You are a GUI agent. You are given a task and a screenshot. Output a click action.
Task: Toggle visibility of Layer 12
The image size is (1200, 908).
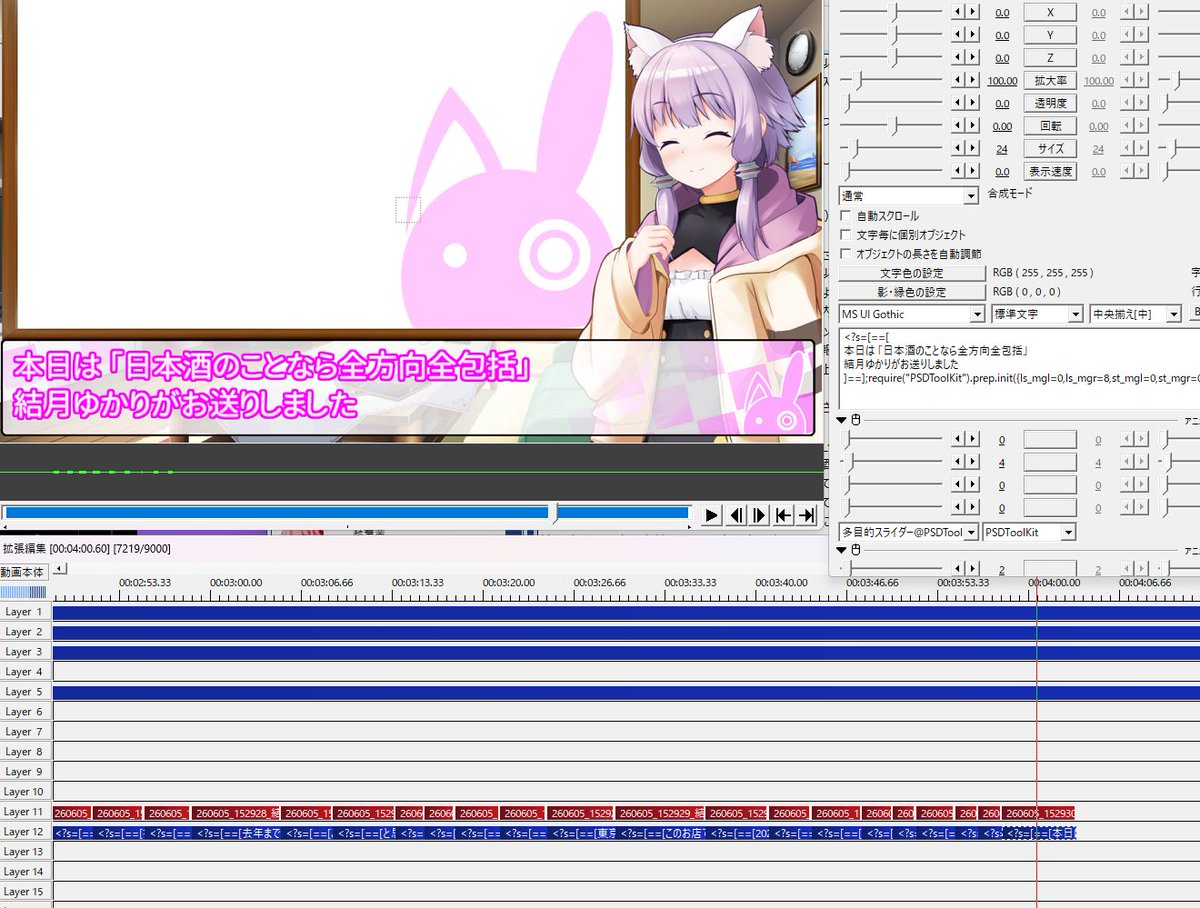point(25,832)
